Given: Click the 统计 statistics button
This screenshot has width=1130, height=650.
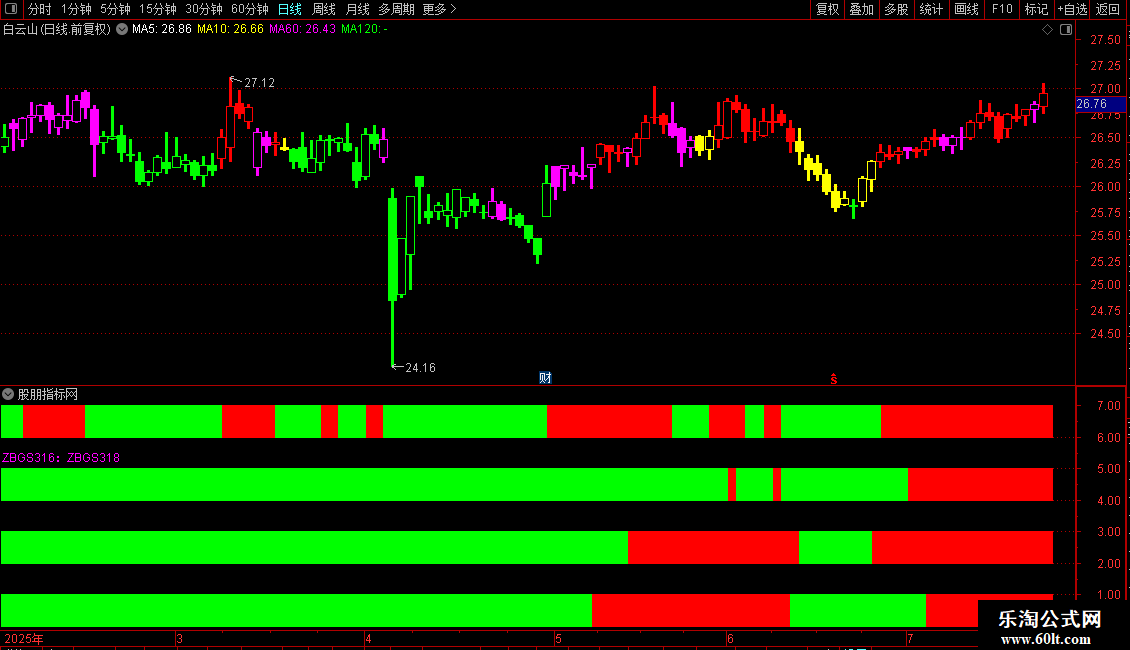Looking at the screenshot, I should pos(930,9).
